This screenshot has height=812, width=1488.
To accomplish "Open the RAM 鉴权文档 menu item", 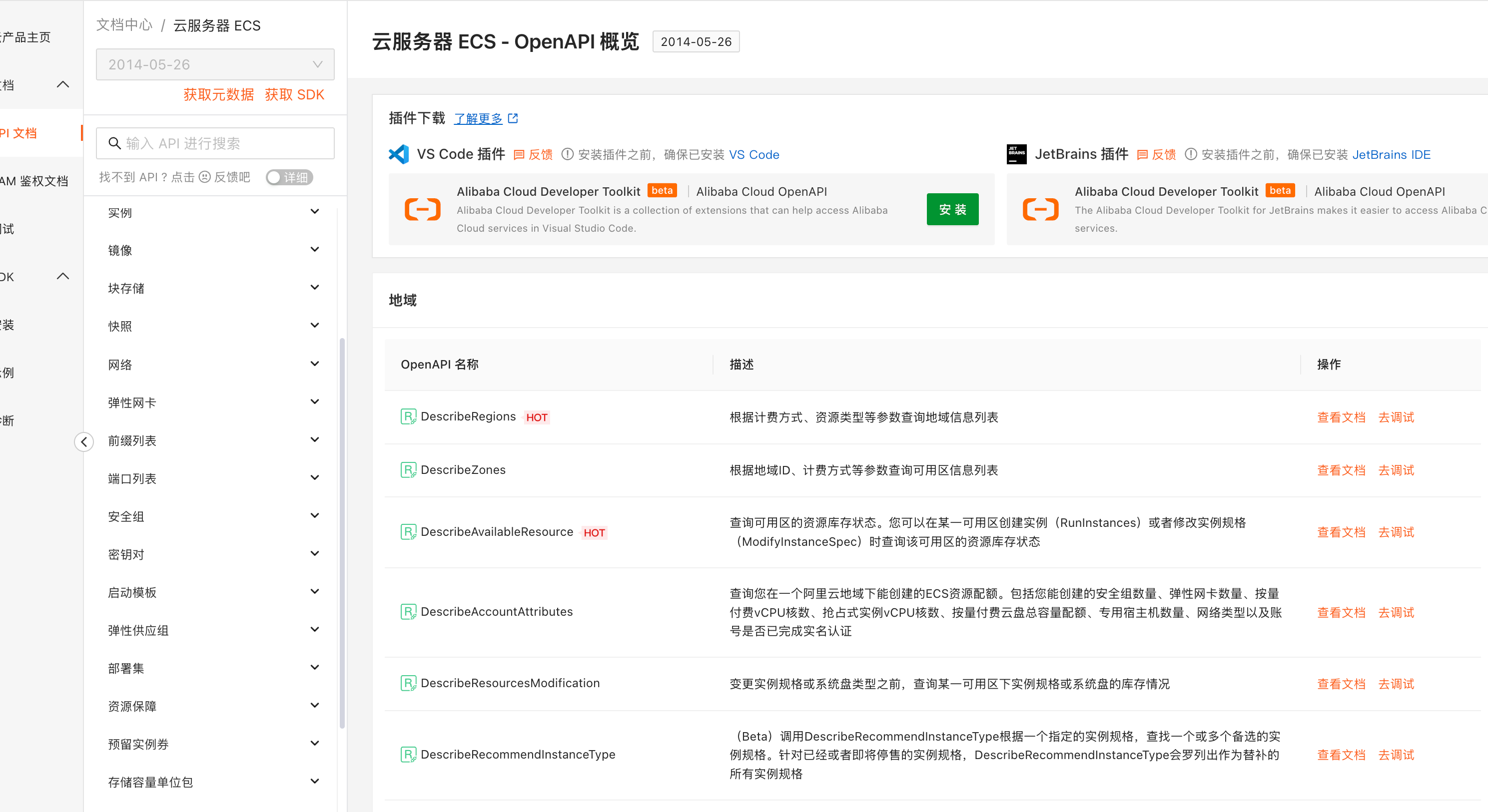I will [x=34, y=181].
